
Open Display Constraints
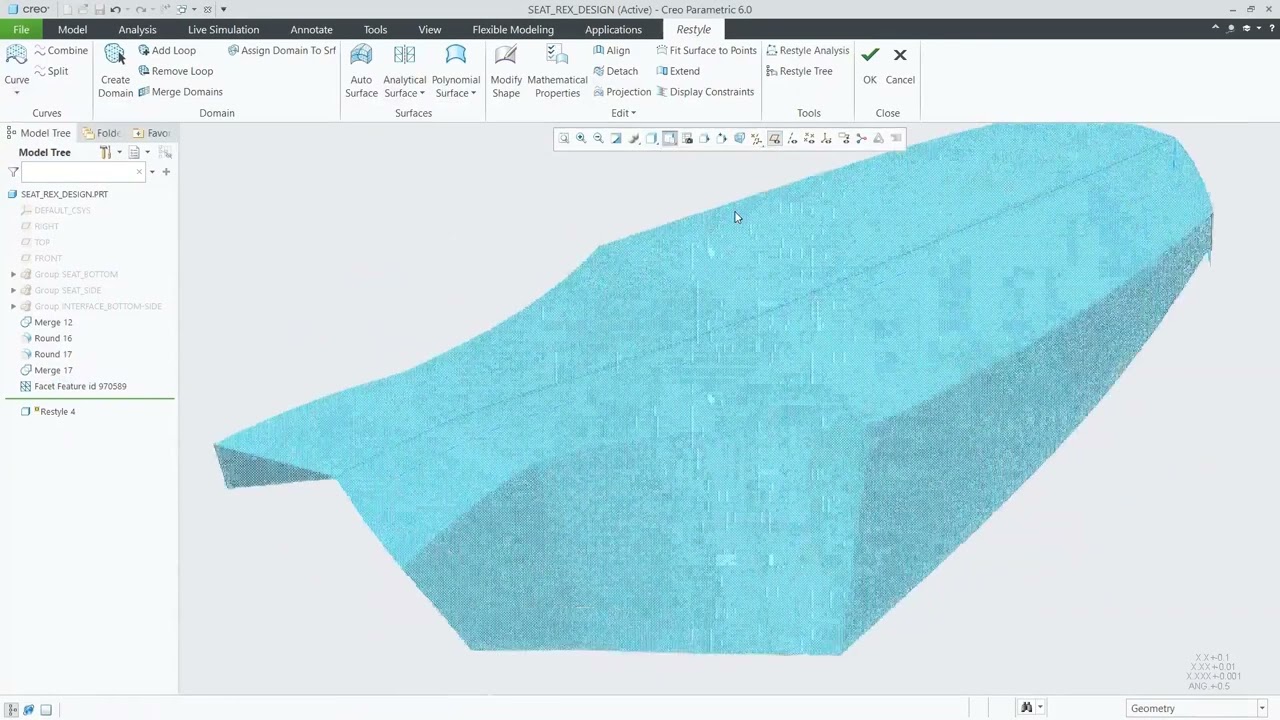705,92
